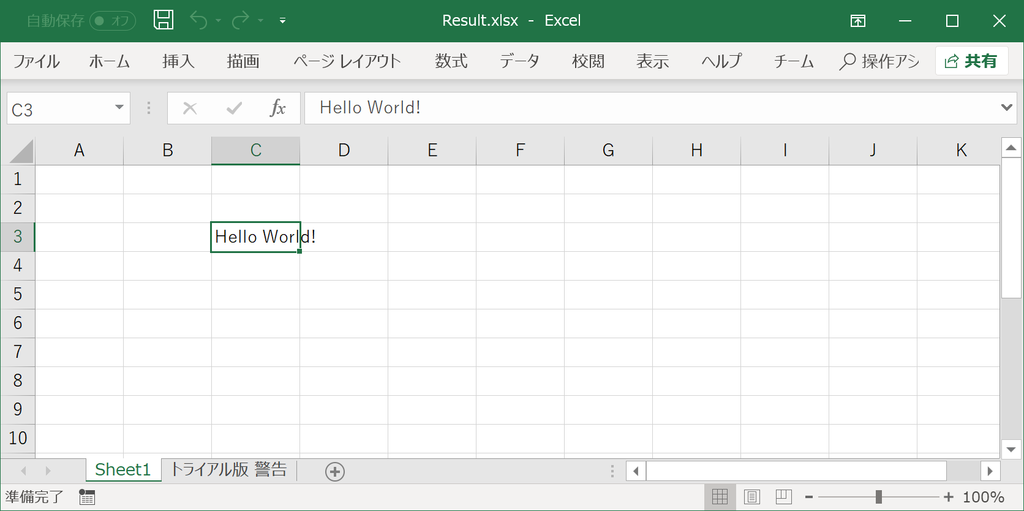The height and width of the screenshot is (511, 1024).
Task: Switch to Page Layout view icon
Action: [x=752, y=497]
